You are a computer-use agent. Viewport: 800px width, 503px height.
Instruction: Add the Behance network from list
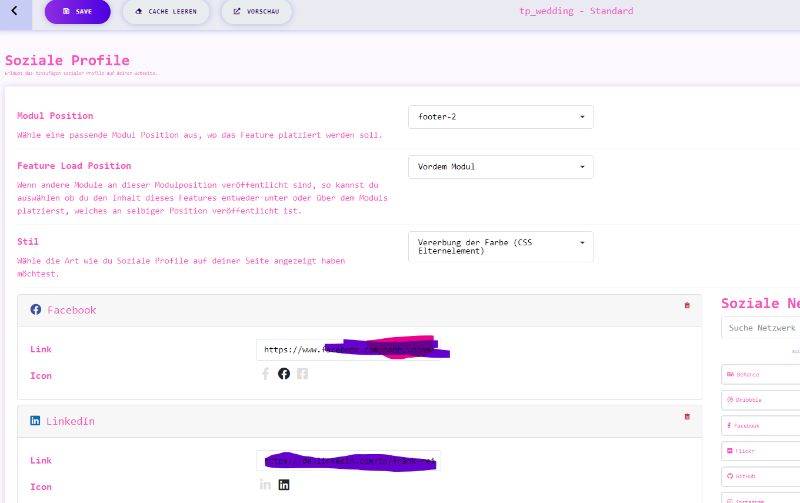pos(761,374)
